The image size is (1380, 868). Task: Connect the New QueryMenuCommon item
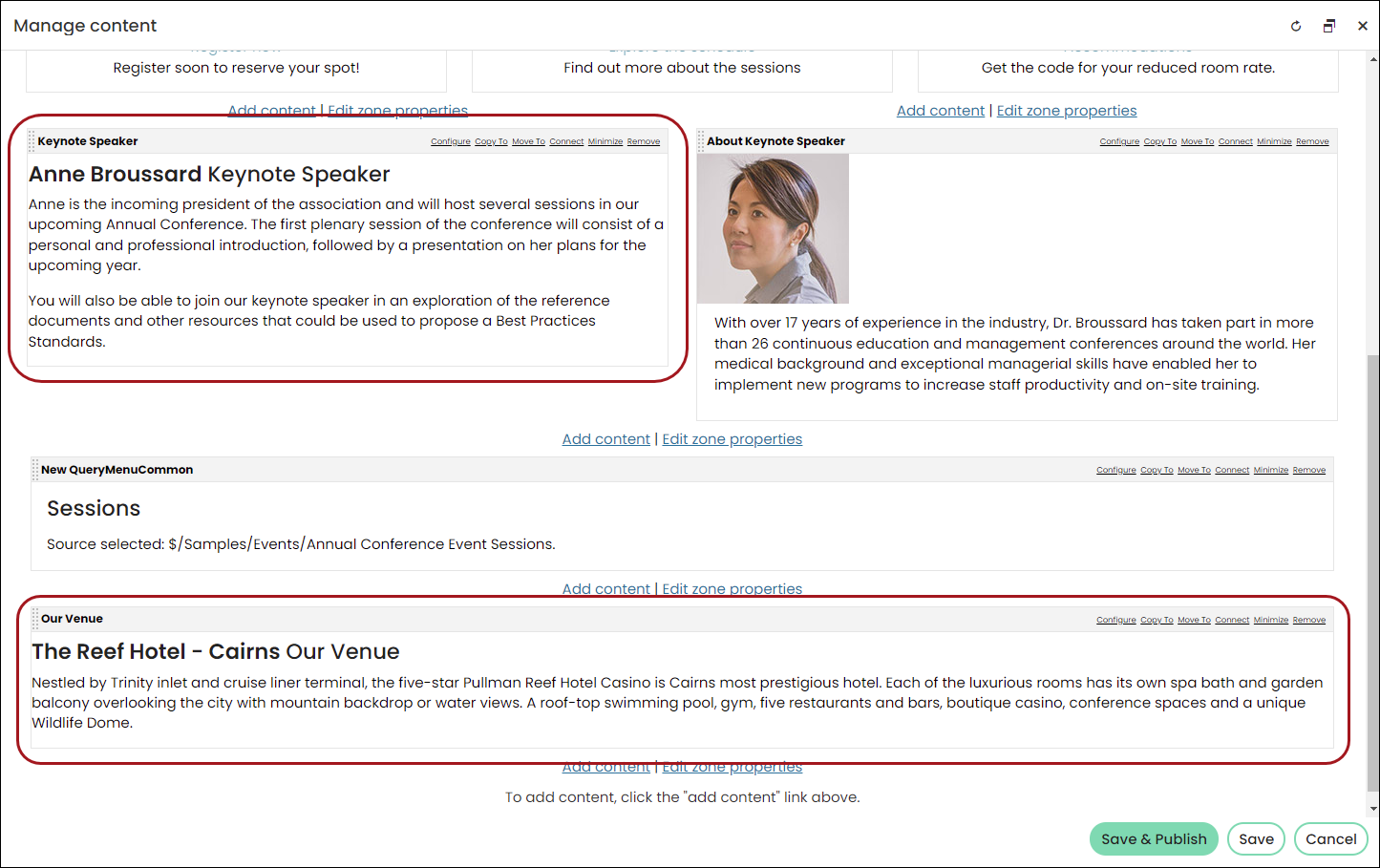point(1232,470)
